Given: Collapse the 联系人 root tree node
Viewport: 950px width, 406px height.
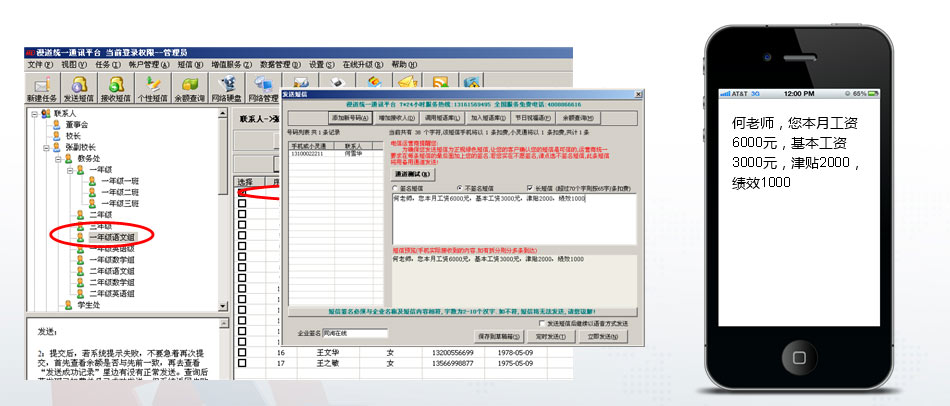Looking at the screenshot, I should (34, 114).
